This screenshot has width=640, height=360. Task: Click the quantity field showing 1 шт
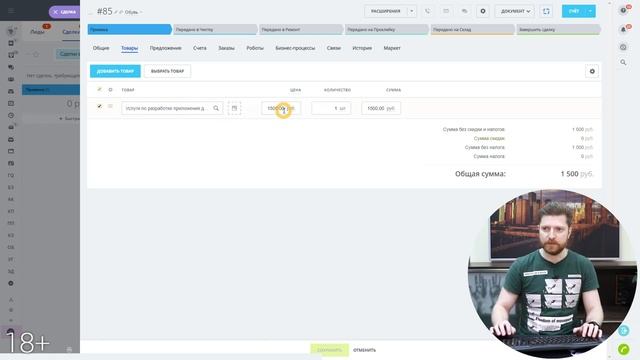pyautogui.click(x=331, y=108)
